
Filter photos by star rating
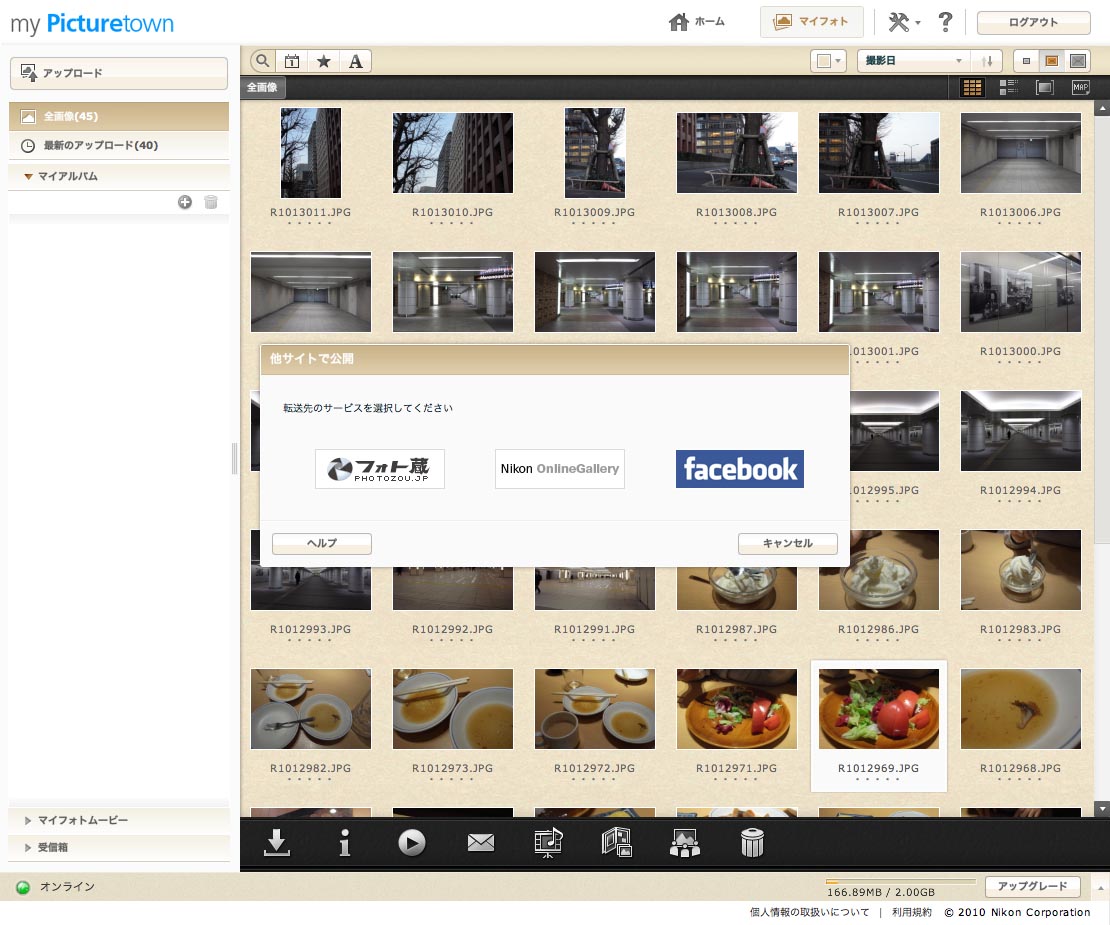pos(323,60)
